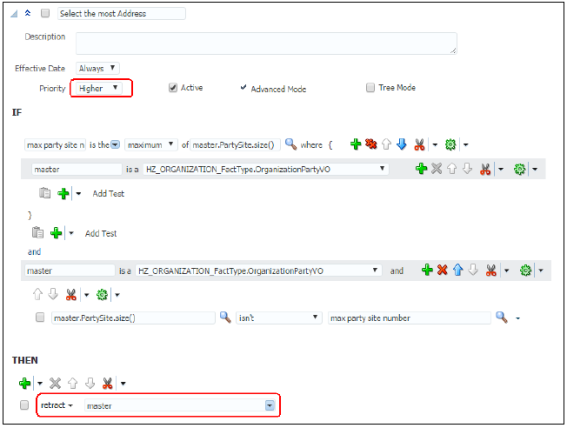Open the first HZ_ORGANIZATION_FactType.OrganizationPartyVO dropdown

click(266, 169)
